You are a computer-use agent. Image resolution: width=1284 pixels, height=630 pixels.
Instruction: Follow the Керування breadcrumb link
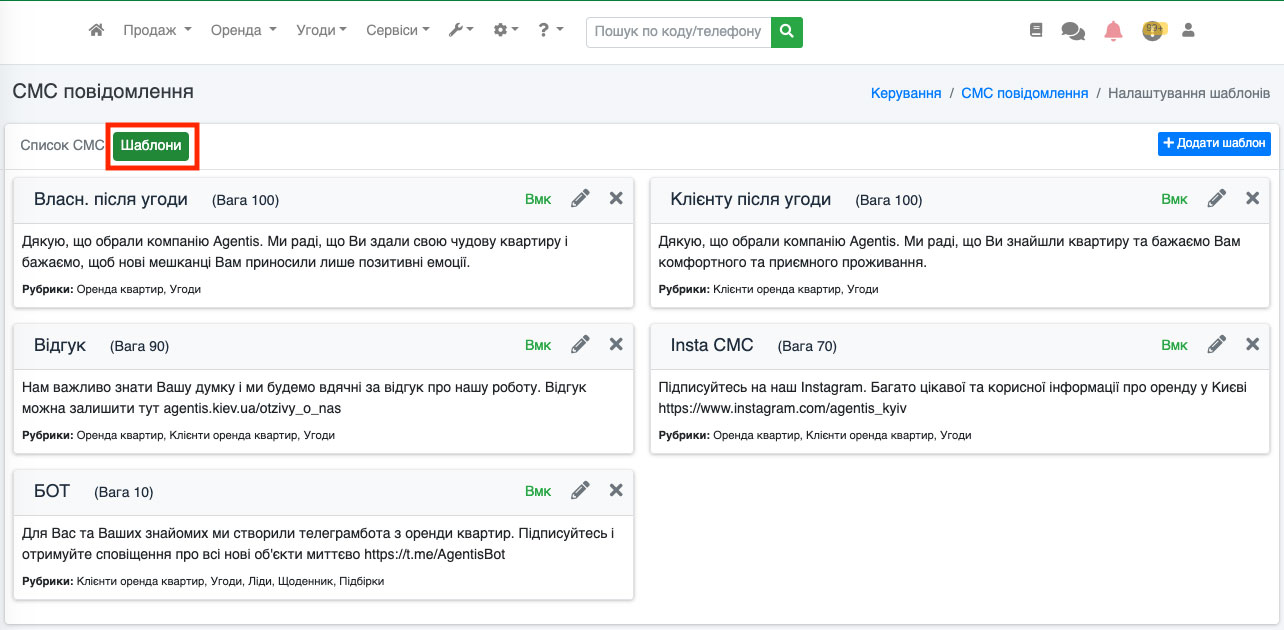pyautogui.click(x=906, y=93)
